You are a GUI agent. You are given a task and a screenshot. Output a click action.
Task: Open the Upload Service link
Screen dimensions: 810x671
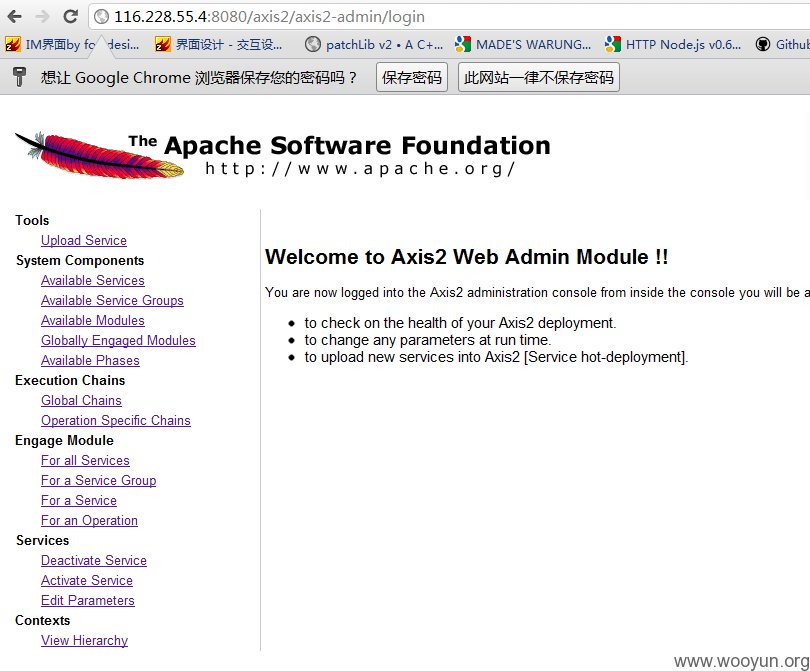(x=84, y=240)
